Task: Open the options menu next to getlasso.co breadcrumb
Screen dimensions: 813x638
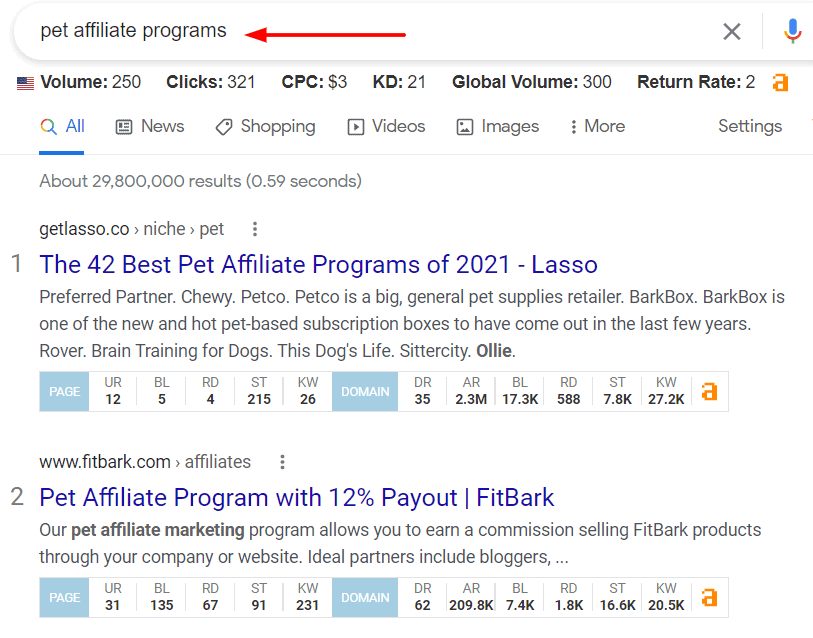Action: [255, 229]
